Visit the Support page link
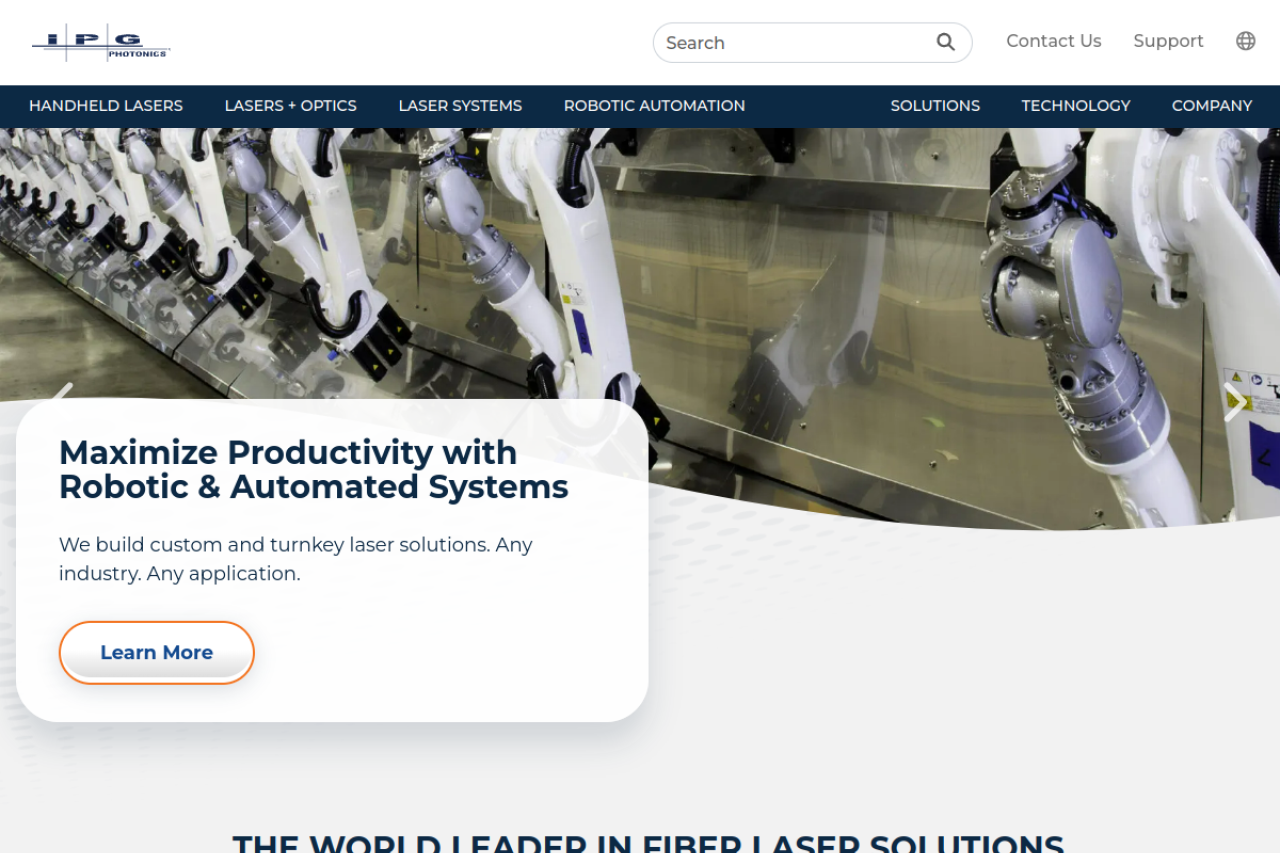 pyautogui.click(x=1168, y=41)
